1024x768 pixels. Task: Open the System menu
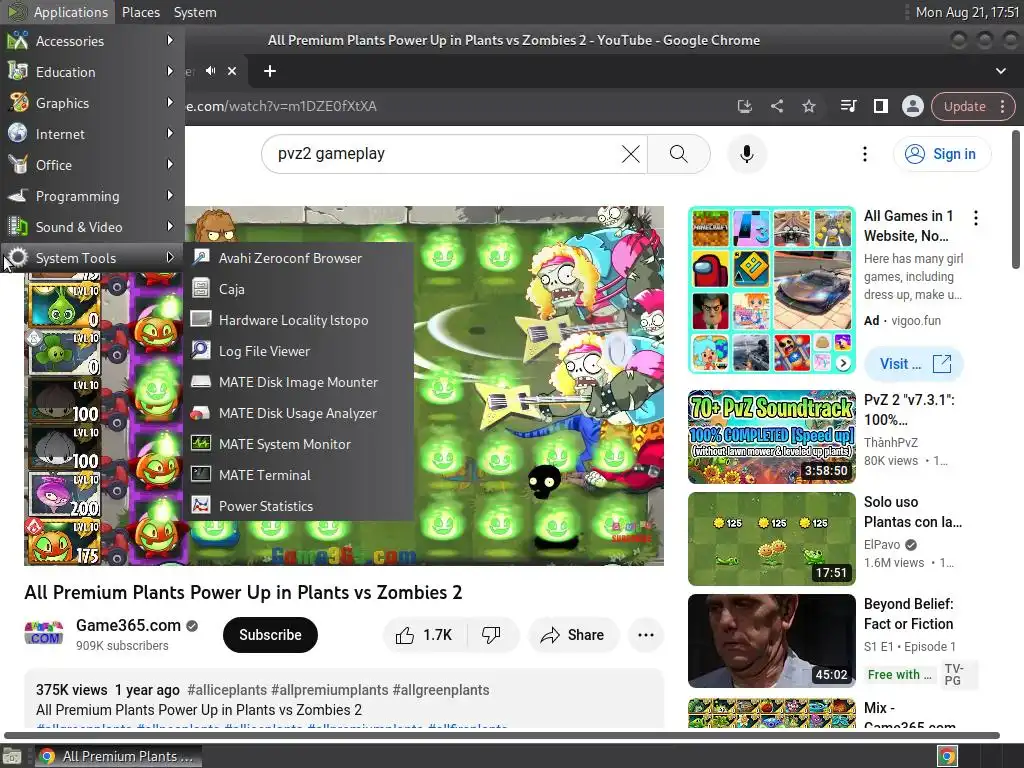coord(195,12)
